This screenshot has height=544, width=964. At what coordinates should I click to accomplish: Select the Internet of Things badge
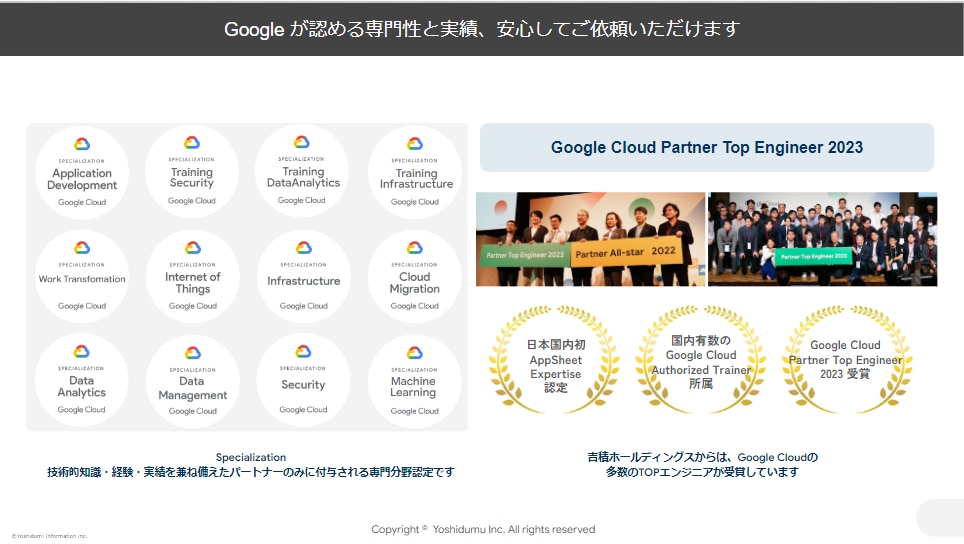pyautogui.click(x=193, y=277)
